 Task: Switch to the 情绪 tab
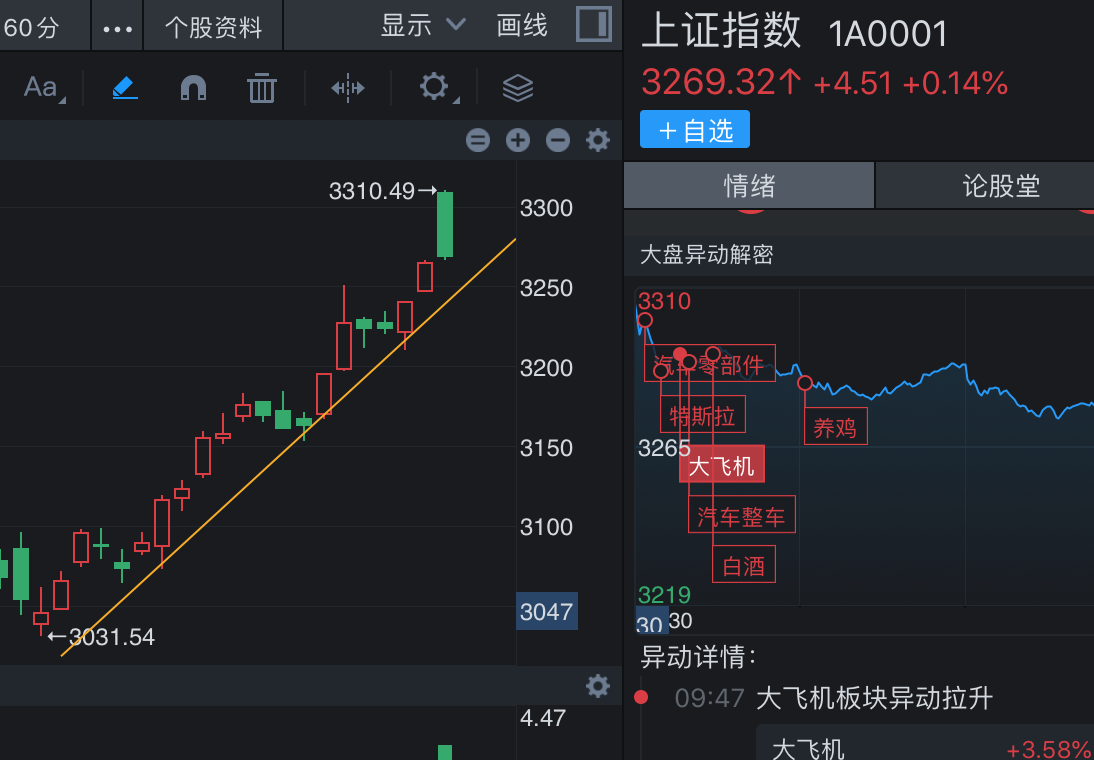[749, 186]
